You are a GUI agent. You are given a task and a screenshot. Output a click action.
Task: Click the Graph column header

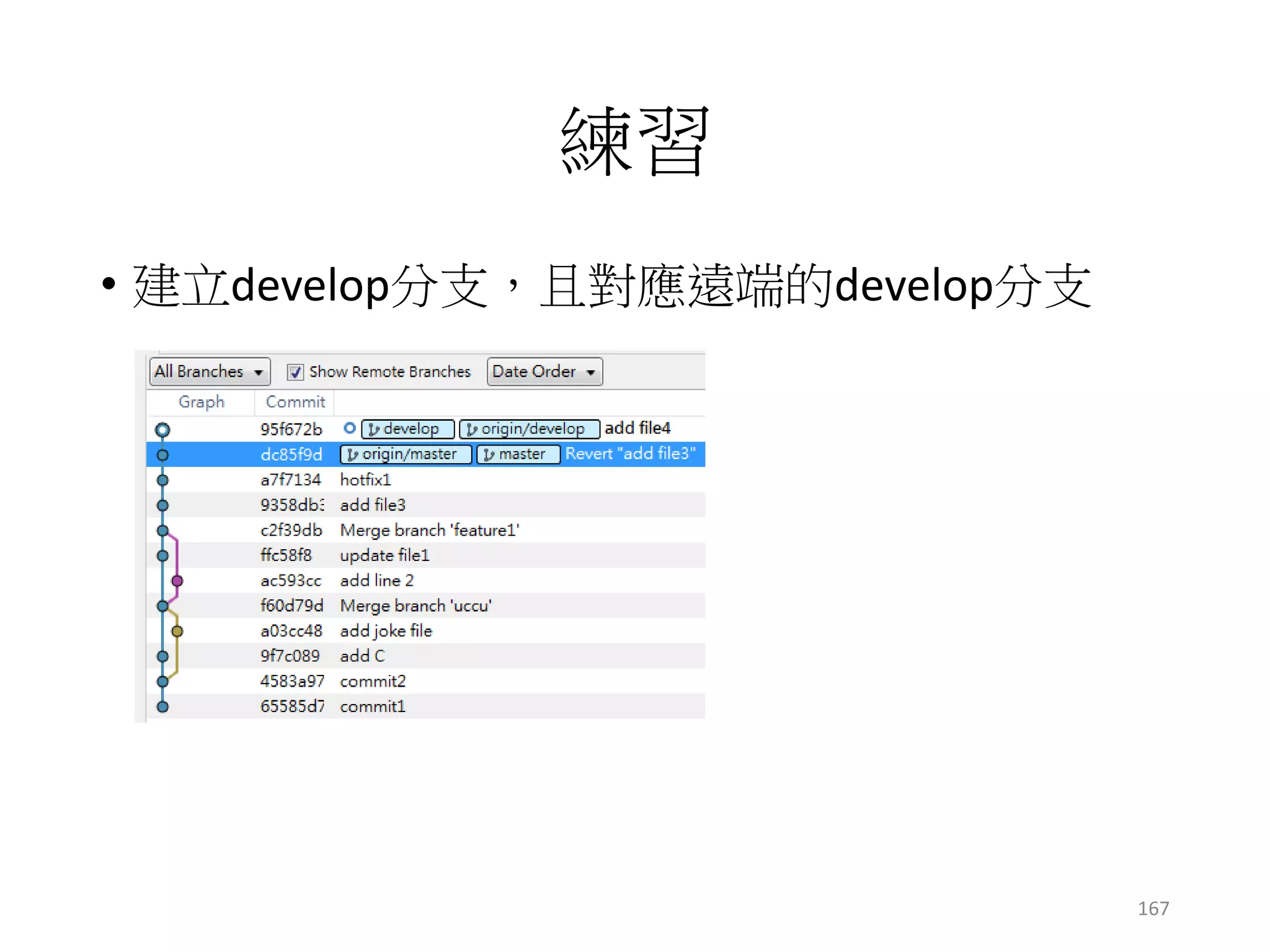coord(201,402)
